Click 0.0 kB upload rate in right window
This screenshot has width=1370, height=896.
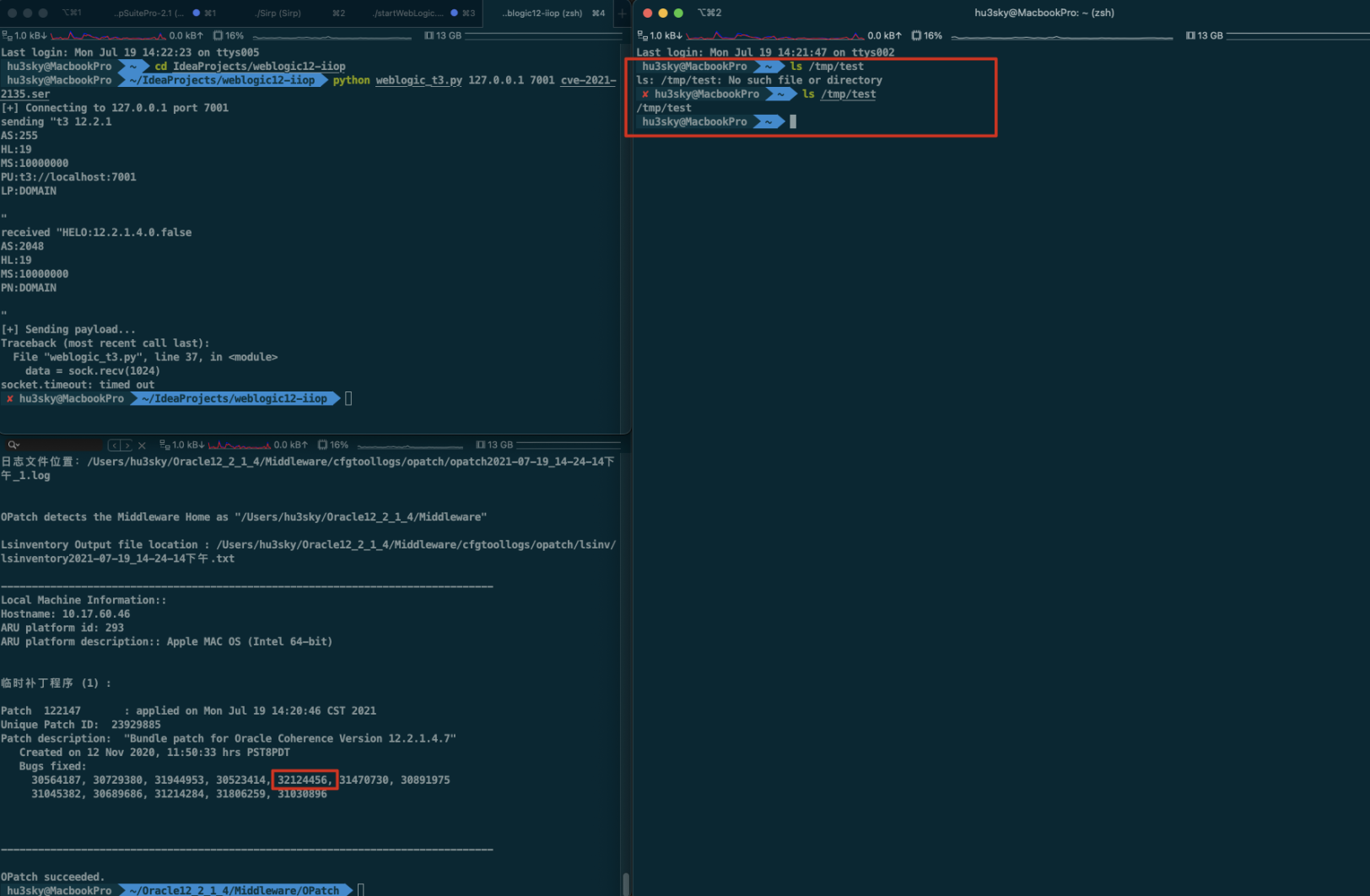click(x=884, y=35)
